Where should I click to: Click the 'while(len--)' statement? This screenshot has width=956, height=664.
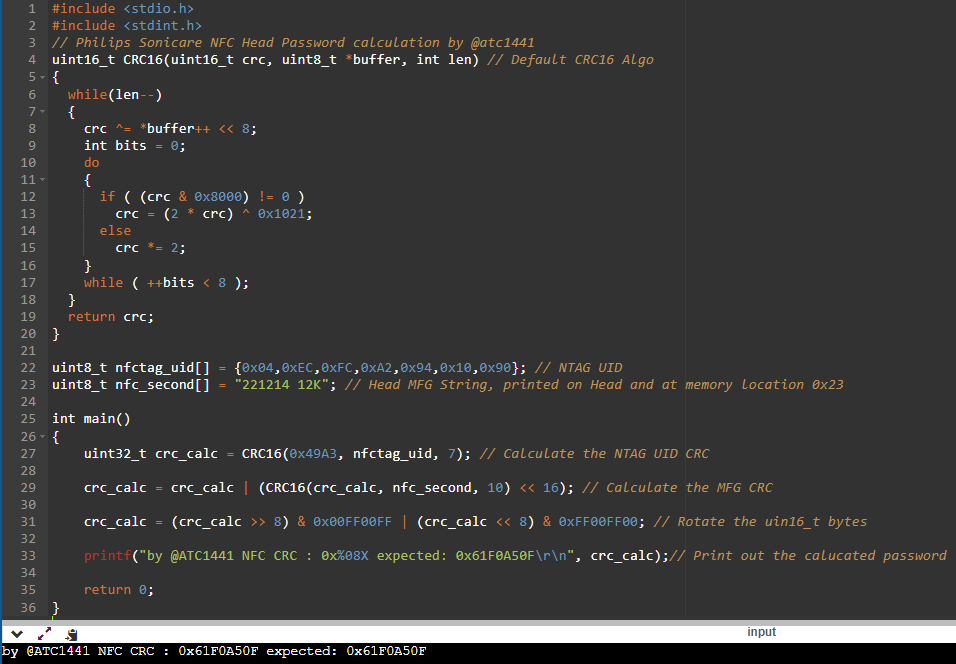pyautogui.click(x=115, y=95)
